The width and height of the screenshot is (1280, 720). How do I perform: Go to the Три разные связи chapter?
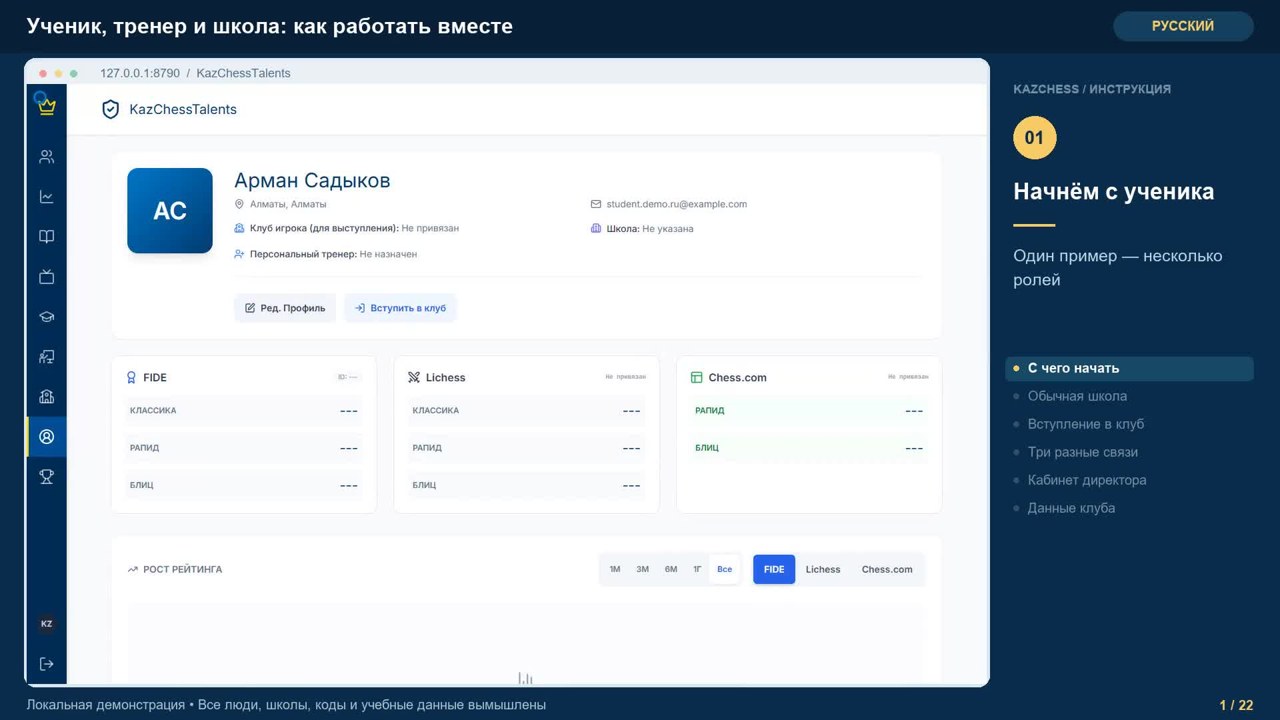1083,452
